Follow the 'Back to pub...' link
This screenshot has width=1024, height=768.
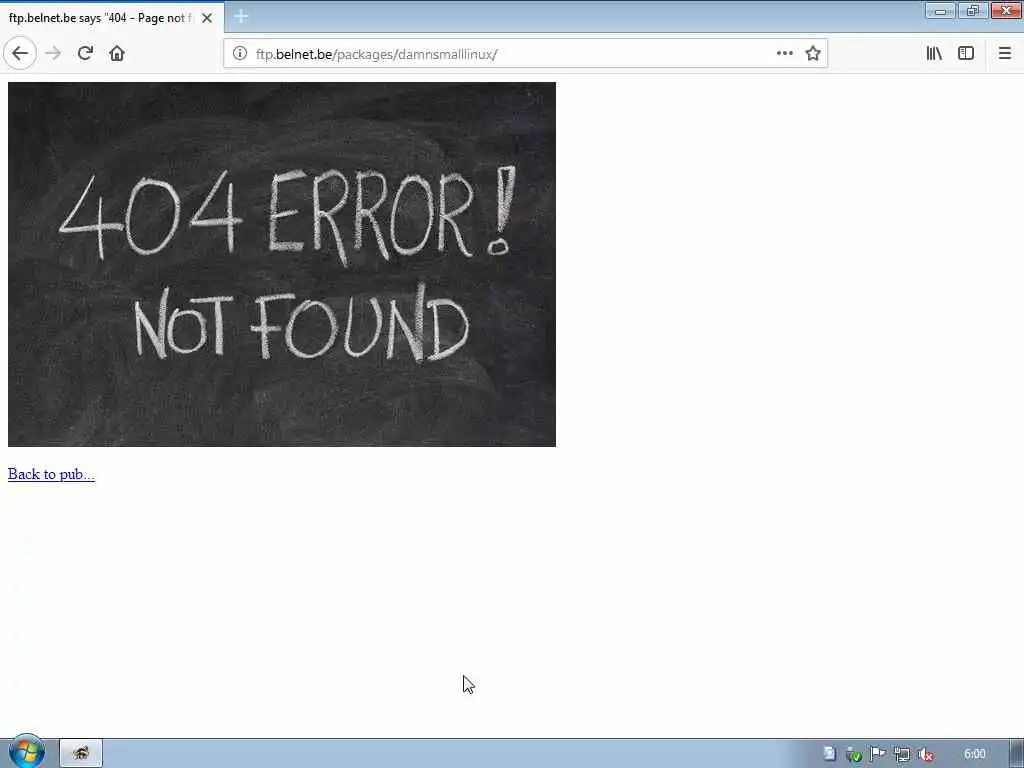(51, 474)
